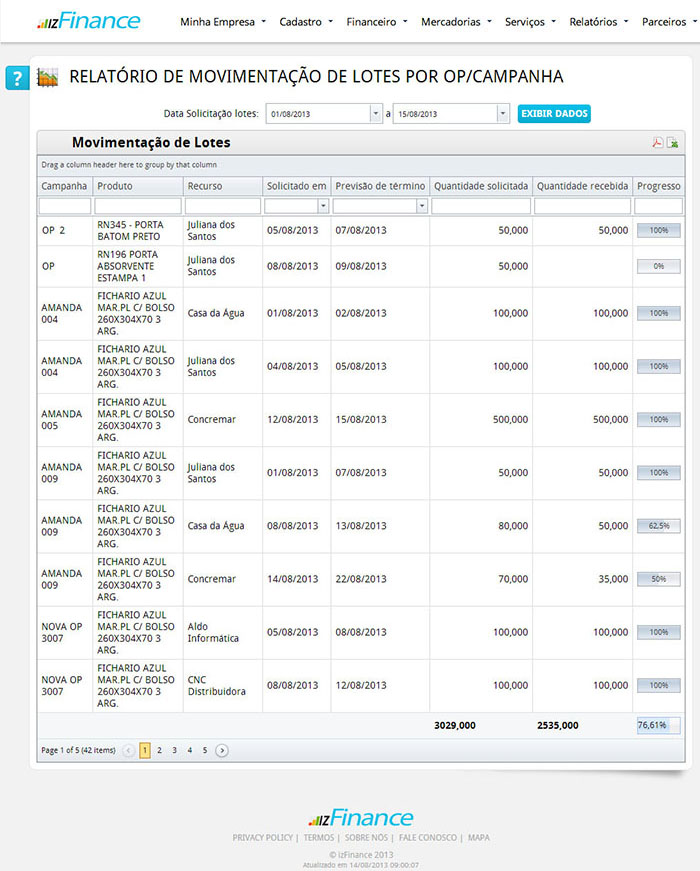Click the izFinance logo in the header

88,21
